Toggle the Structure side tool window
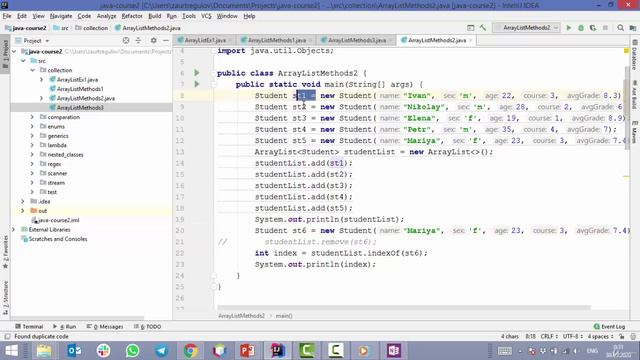 tap(5, 298)
